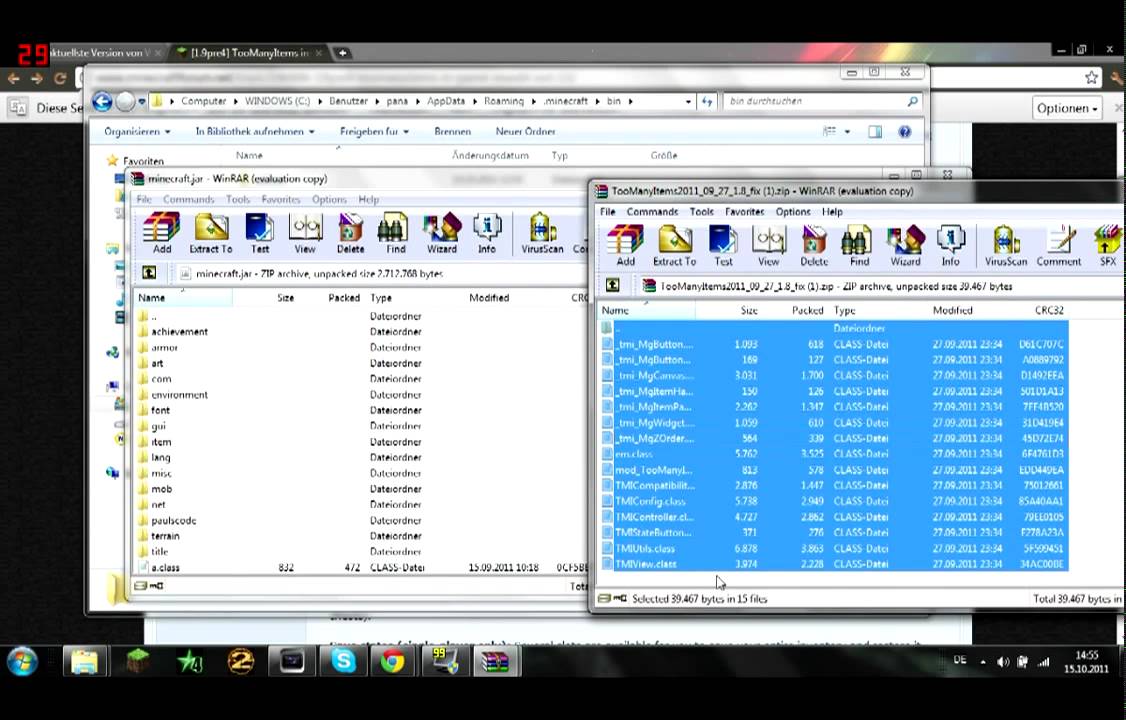Image resolution: width=1126 pixels, height=720 pixels.
Task: Open Options menu in TooManyItems WinRAR window
Action: [793, 212]
